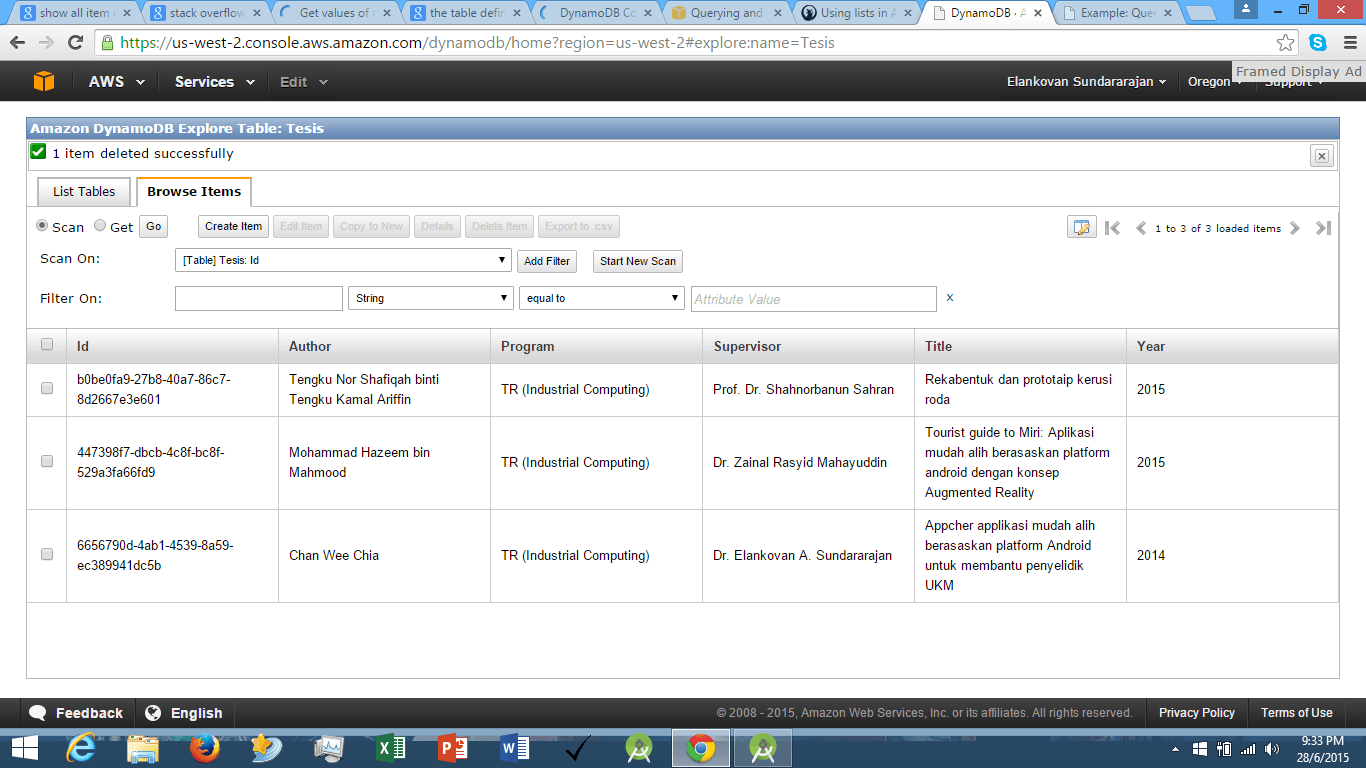The height and width of the screenshot is (768, 1366).
Task: Check the row for Tengku Nor Shafiqah
Action: (x=47, y=388)
